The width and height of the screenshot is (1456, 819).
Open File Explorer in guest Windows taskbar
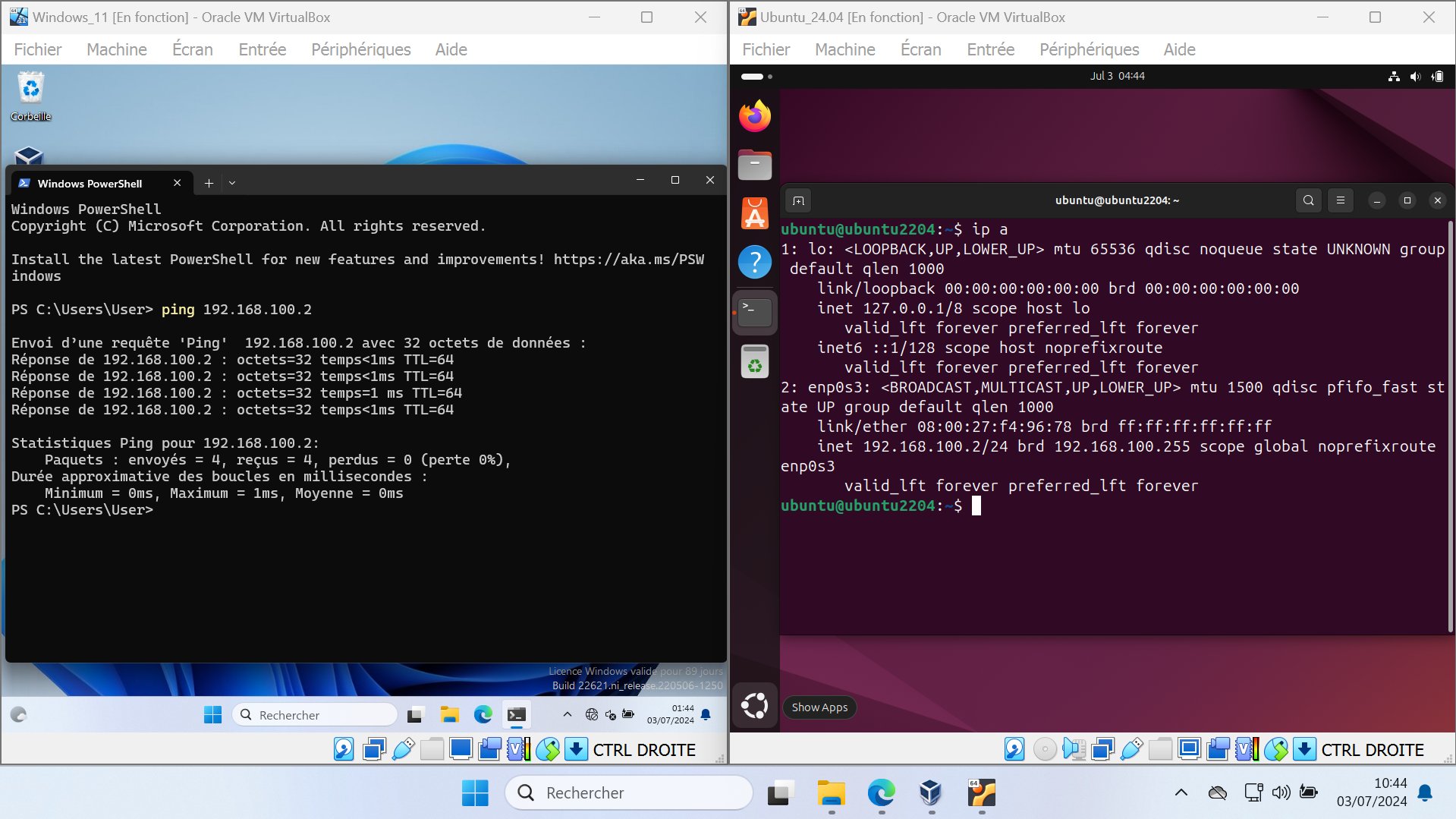tap(450, 714)
